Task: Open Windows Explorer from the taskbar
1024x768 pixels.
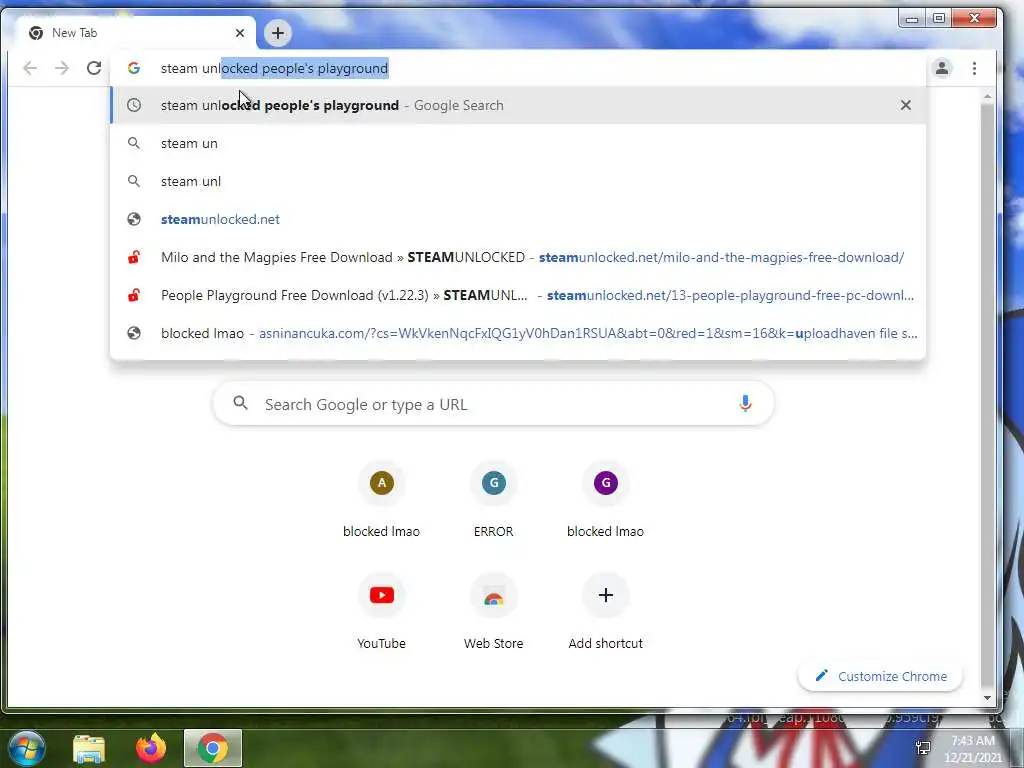Action: coord(89,748)
